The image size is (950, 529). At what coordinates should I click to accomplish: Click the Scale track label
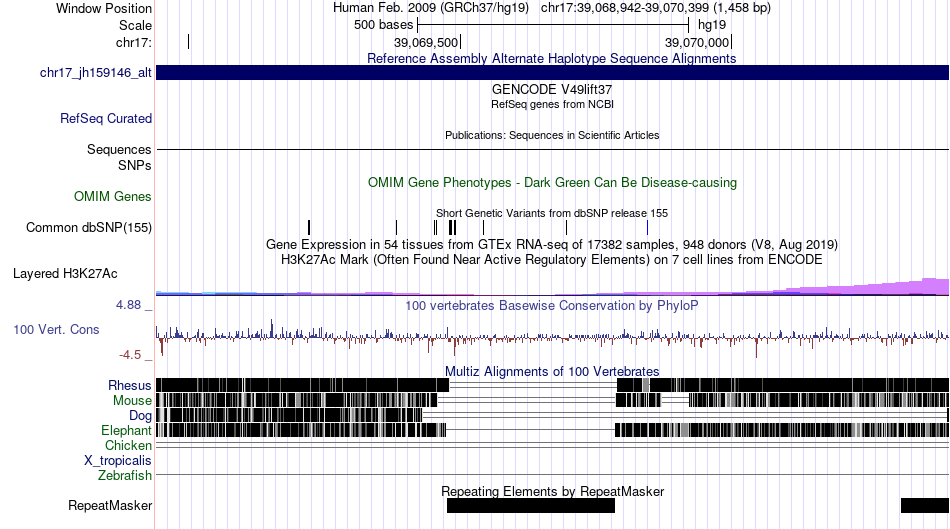click(135, 25)
